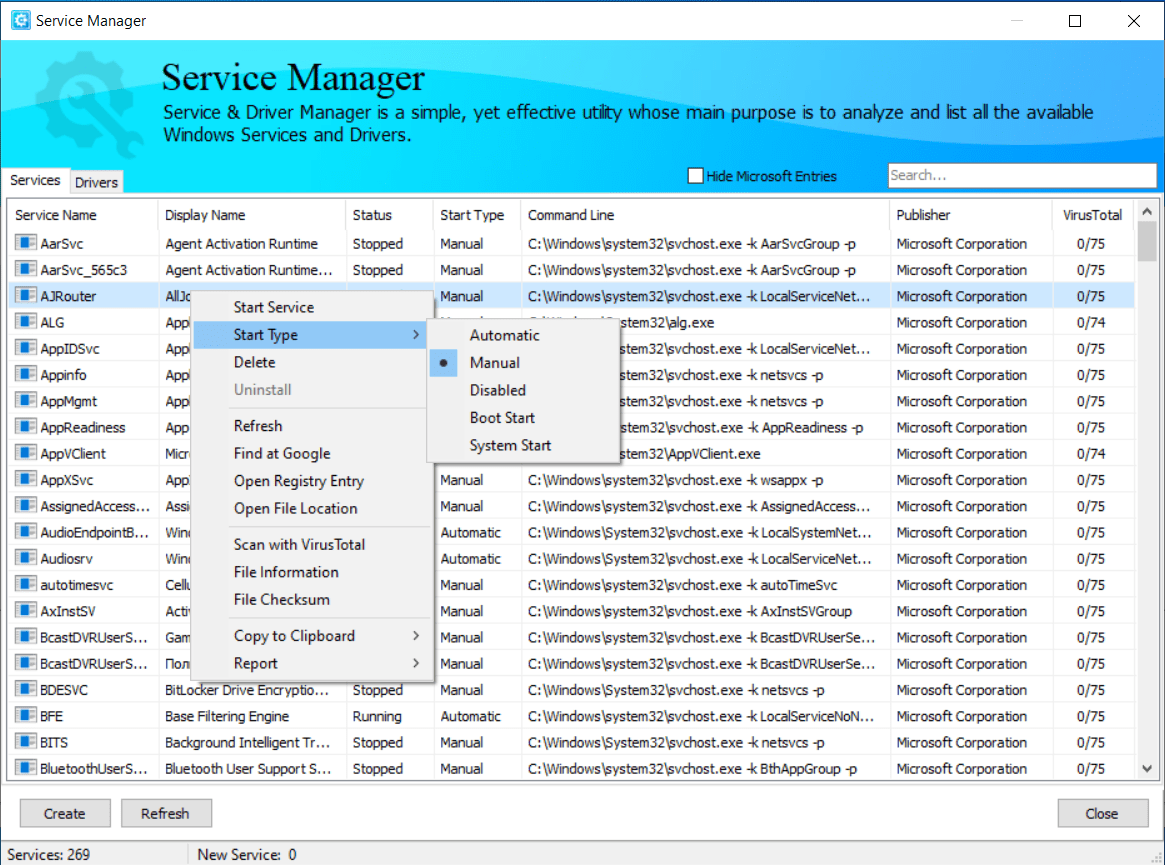Click the BFE service icon
Screen dimensions: 1165x865
(26, 716)
